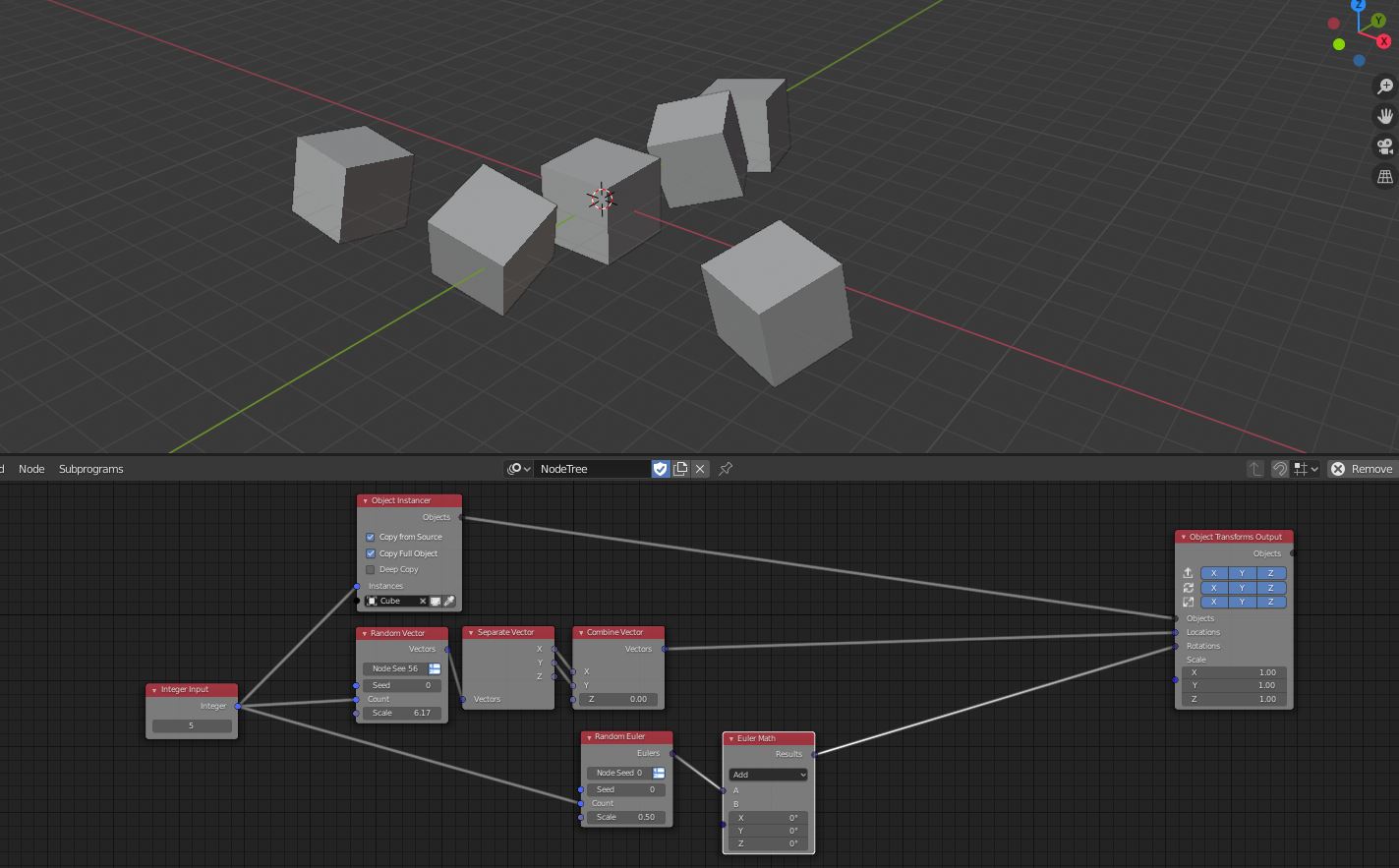Click Scale Z 1.00 field in output node
The image size is (1399, 868).
click(1234, 699)
